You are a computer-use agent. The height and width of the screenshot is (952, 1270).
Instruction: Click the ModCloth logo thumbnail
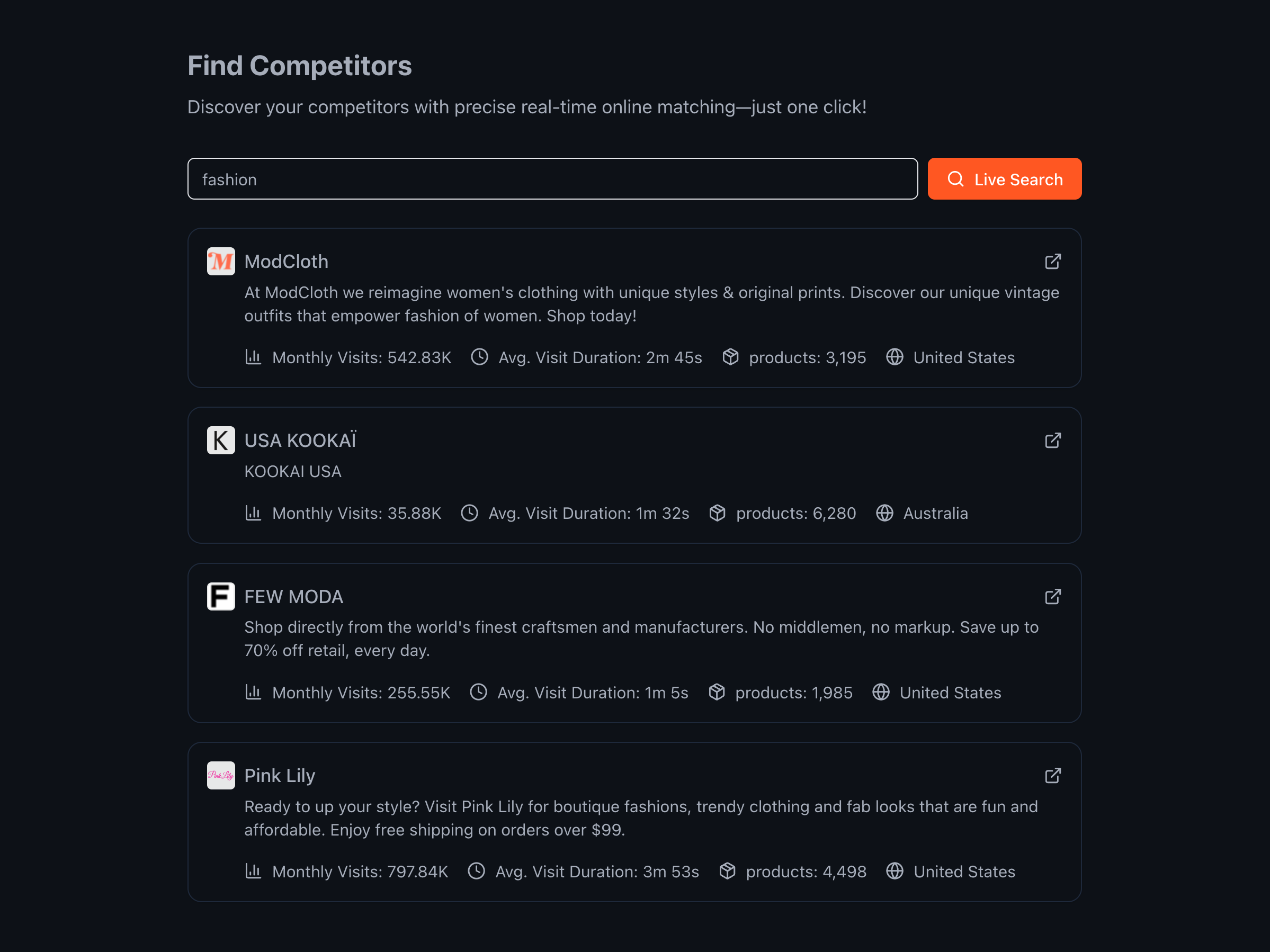coord(220,261)
